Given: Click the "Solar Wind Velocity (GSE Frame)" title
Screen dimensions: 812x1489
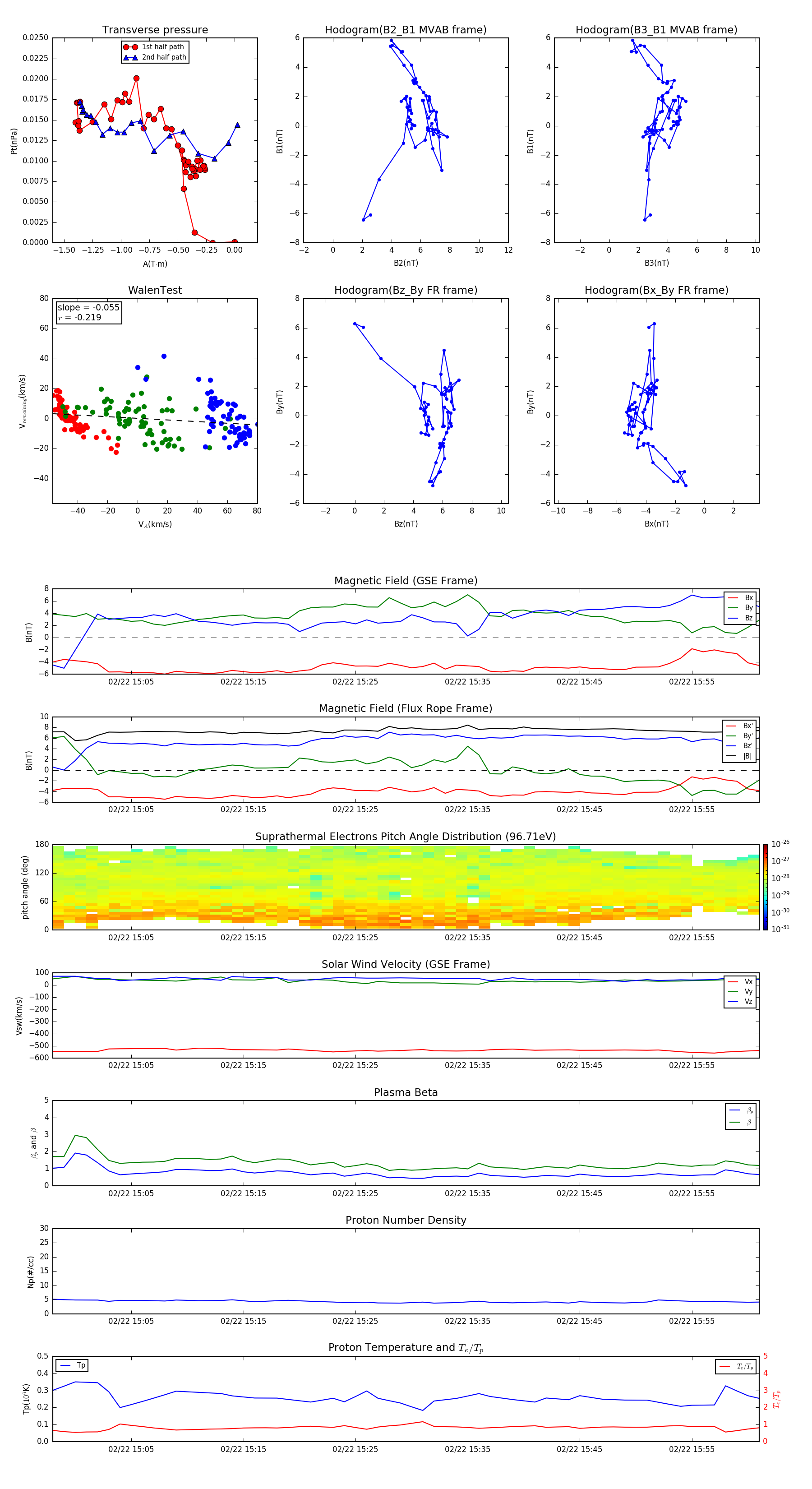Looking at the screenshot, I should (x=406, y=964).
